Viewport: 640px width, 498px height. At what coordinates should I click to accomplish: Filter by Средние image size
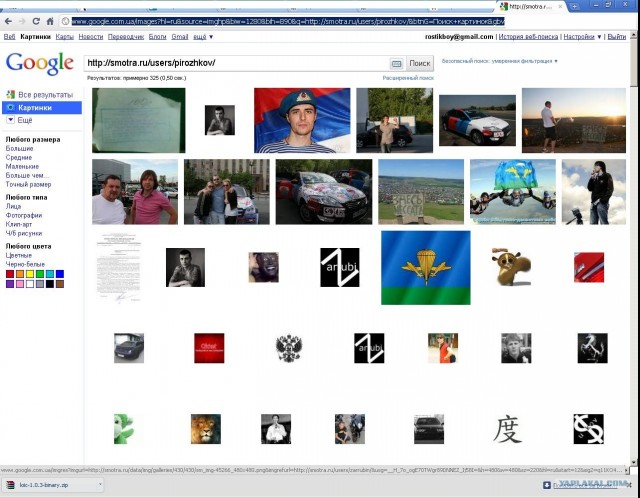(x=19, y=158)
